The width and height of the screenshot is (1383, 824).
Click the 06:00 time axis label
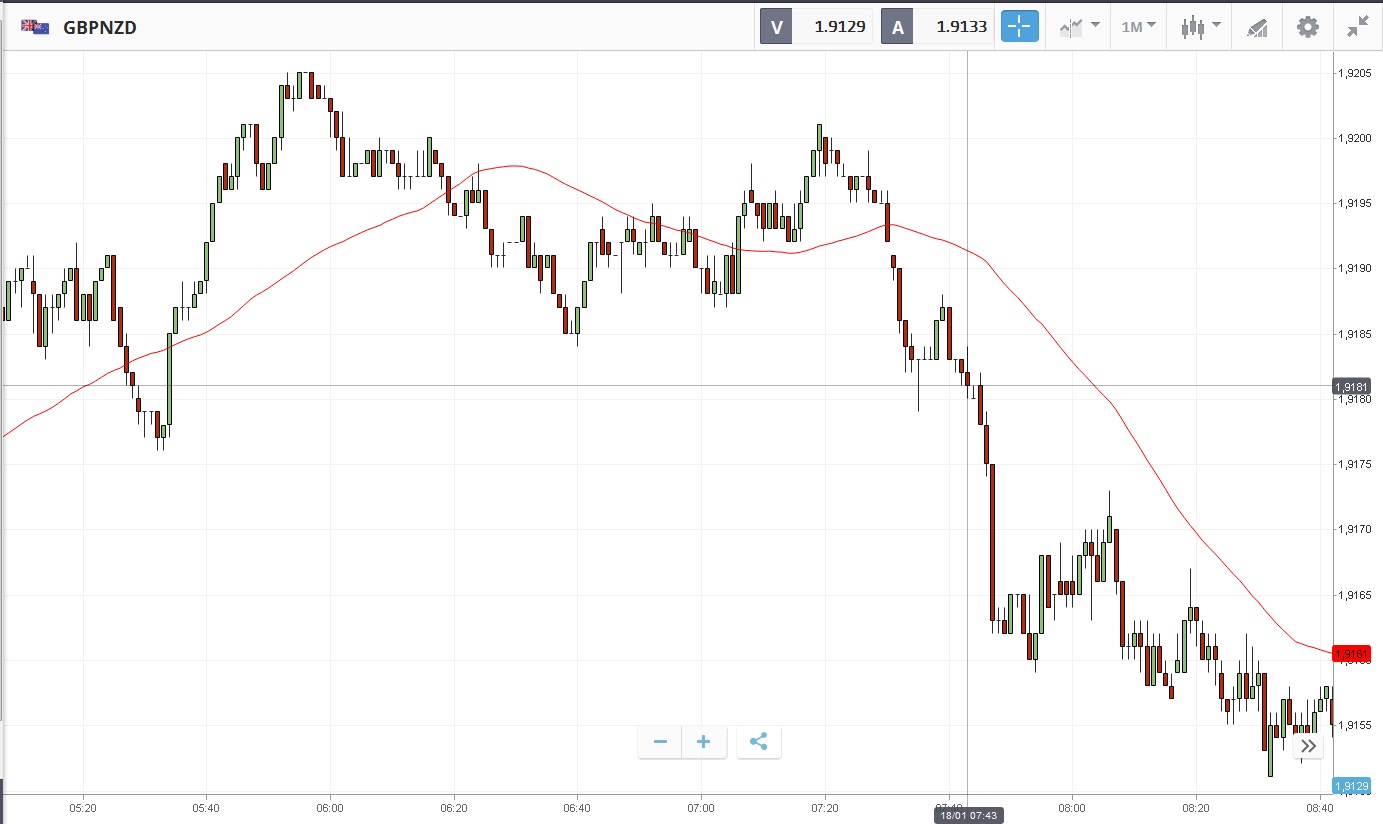tap(330, 807)
